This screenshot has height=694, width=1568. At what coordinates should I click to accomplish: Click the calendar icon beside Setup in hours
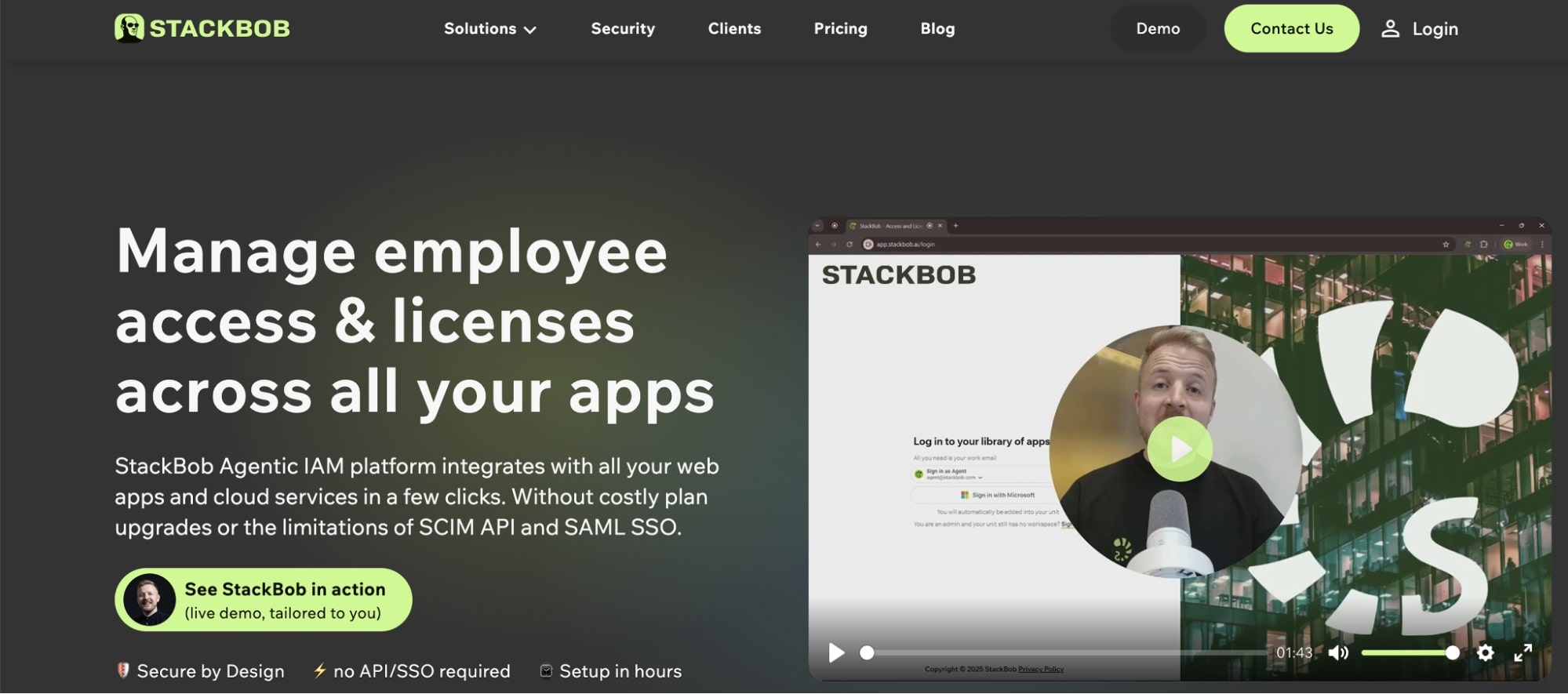pos(546,670)
